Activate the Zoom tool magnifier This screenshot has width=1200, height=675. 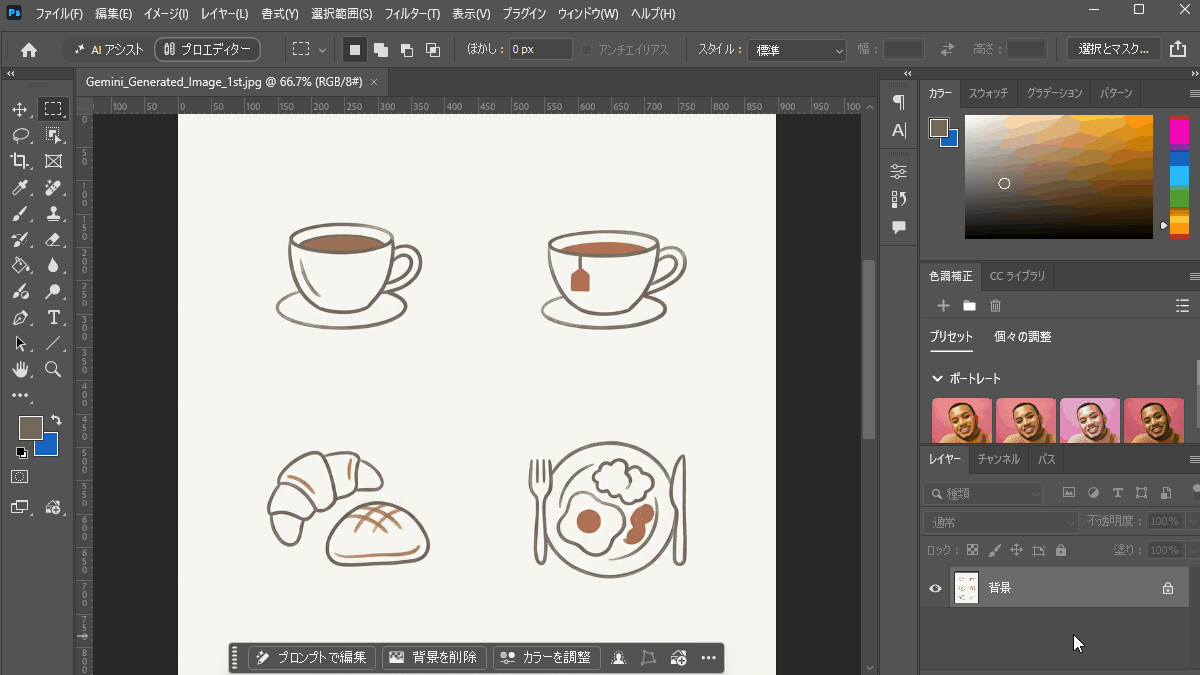click(54, 370)
